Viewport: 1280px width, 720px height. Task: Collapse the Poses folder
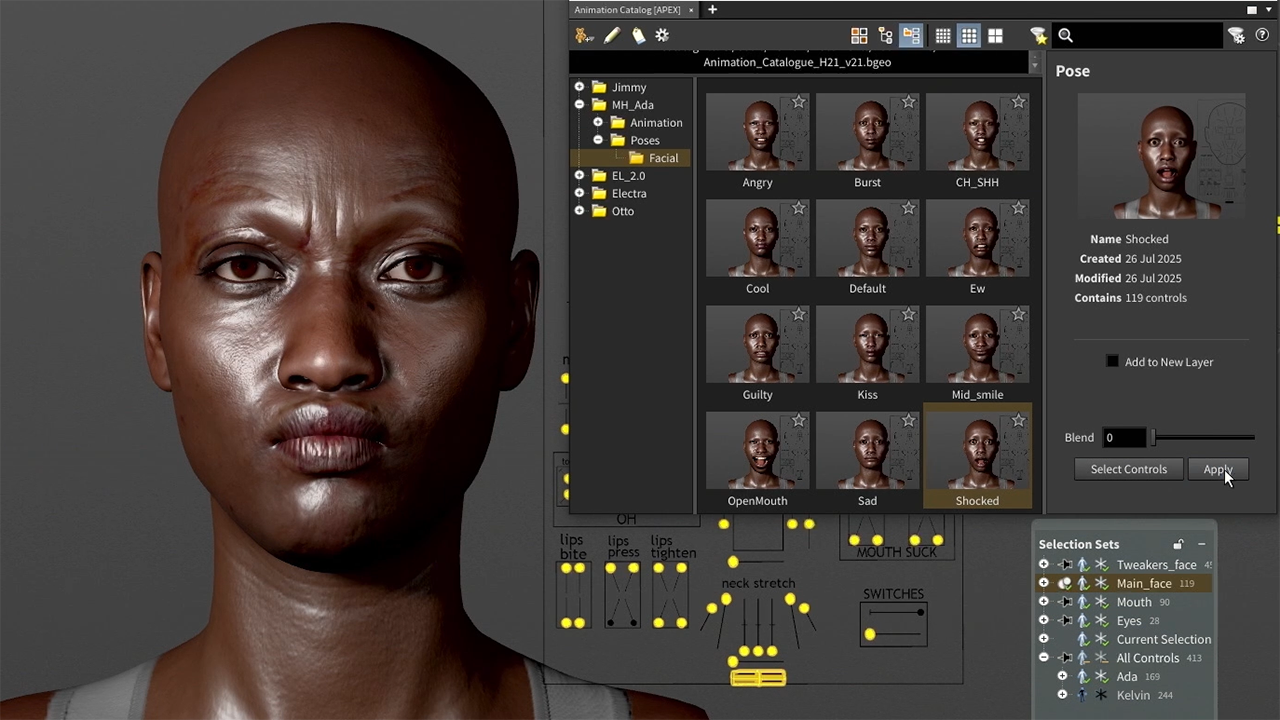(x=598, y=140)
